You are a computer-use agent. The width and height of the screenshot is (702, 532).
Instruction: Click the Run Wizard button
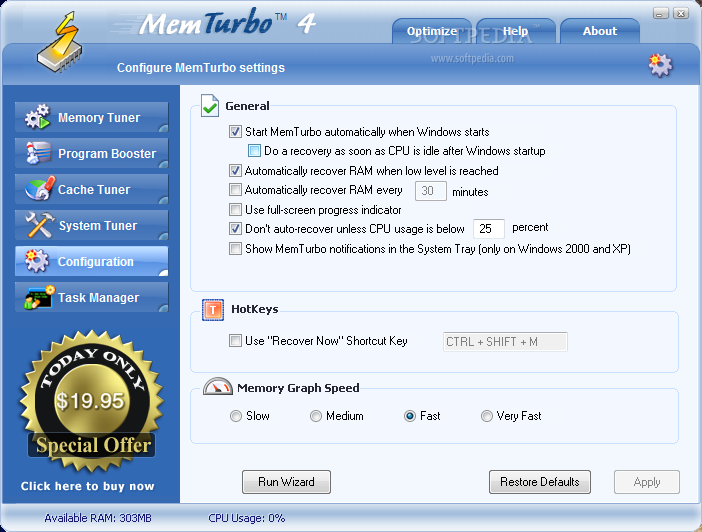pos(287,482)
